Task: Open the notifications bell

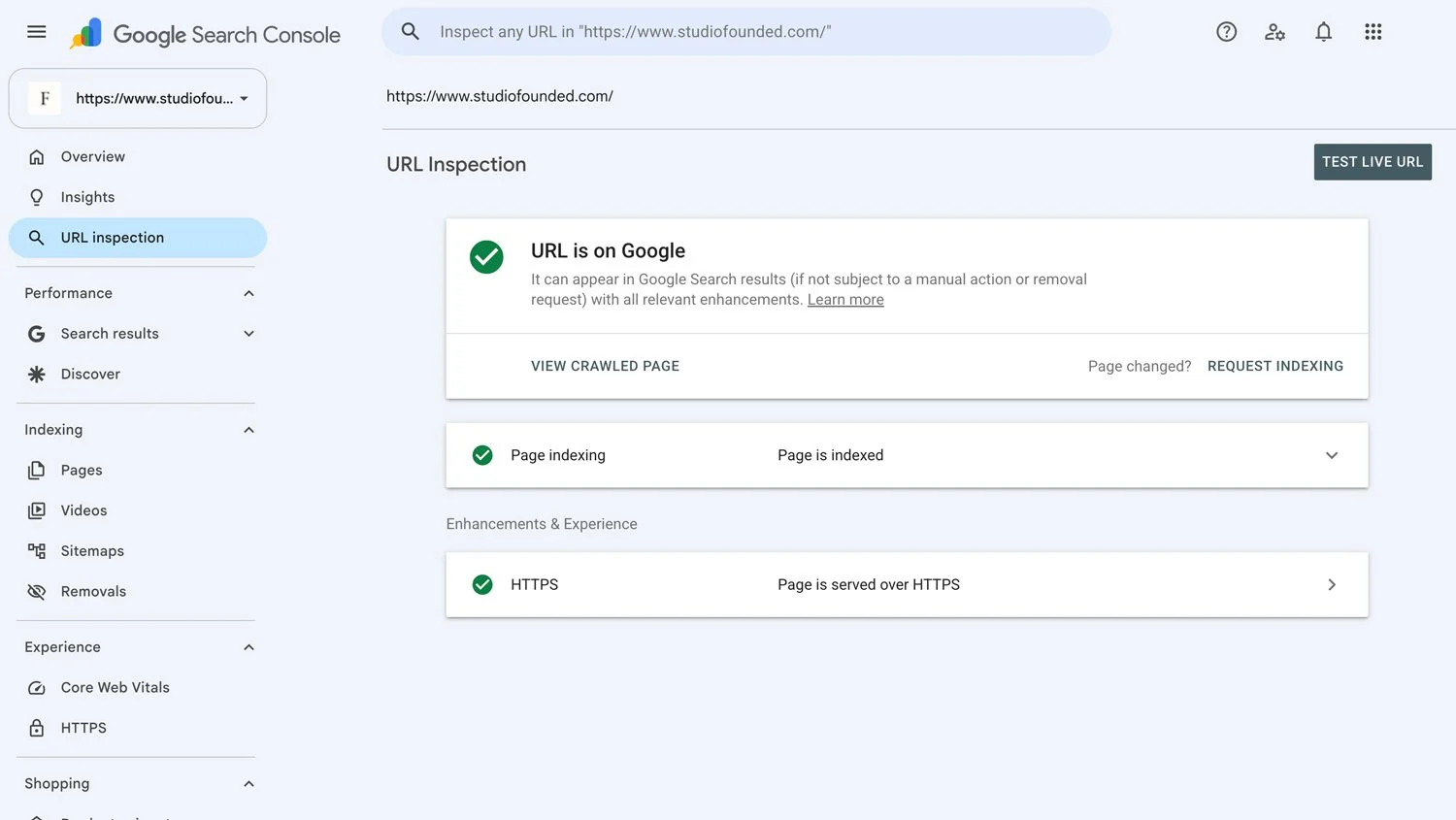Action: point(1324,32)
